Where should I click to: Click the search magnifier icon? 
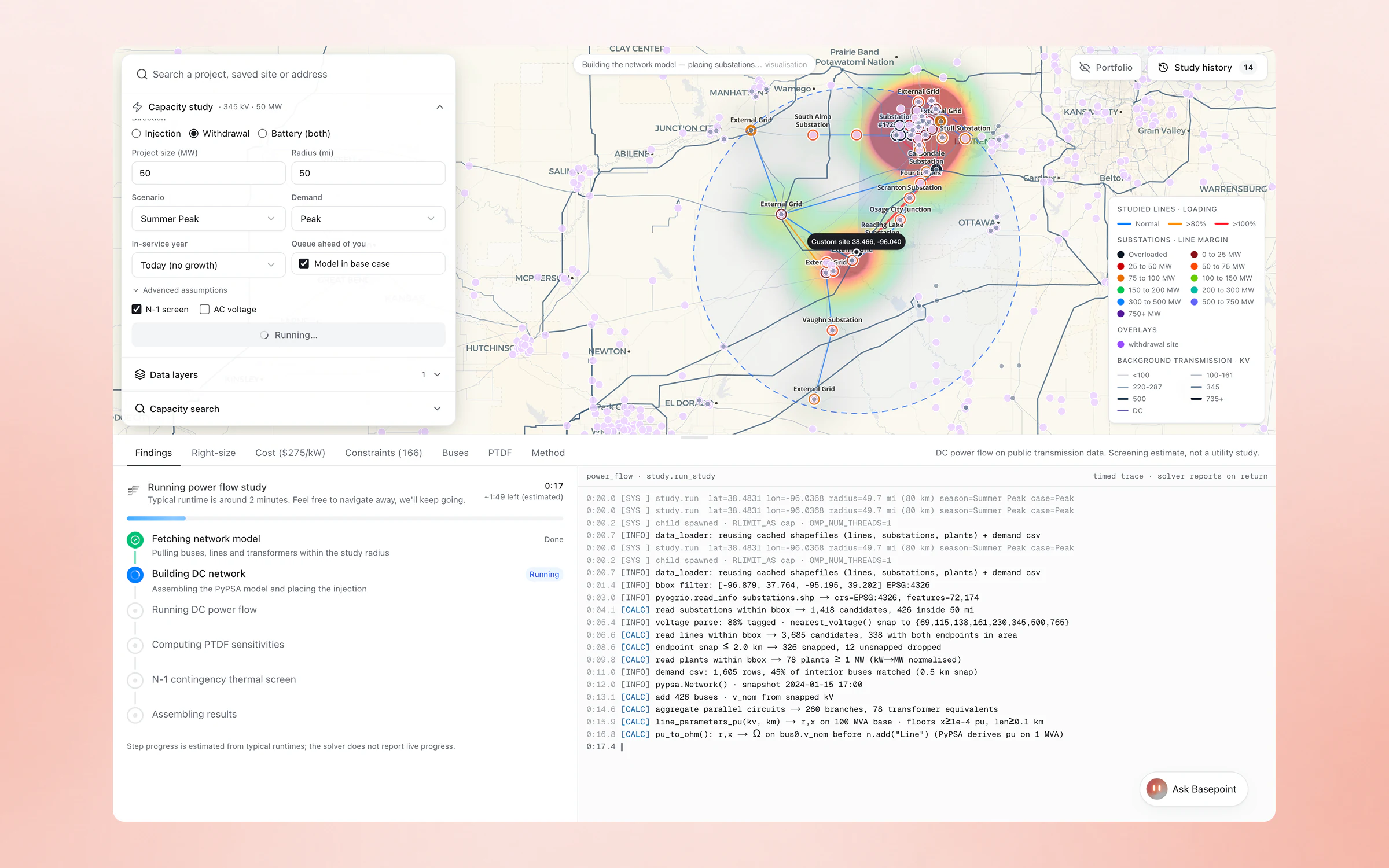coord(142,74)
